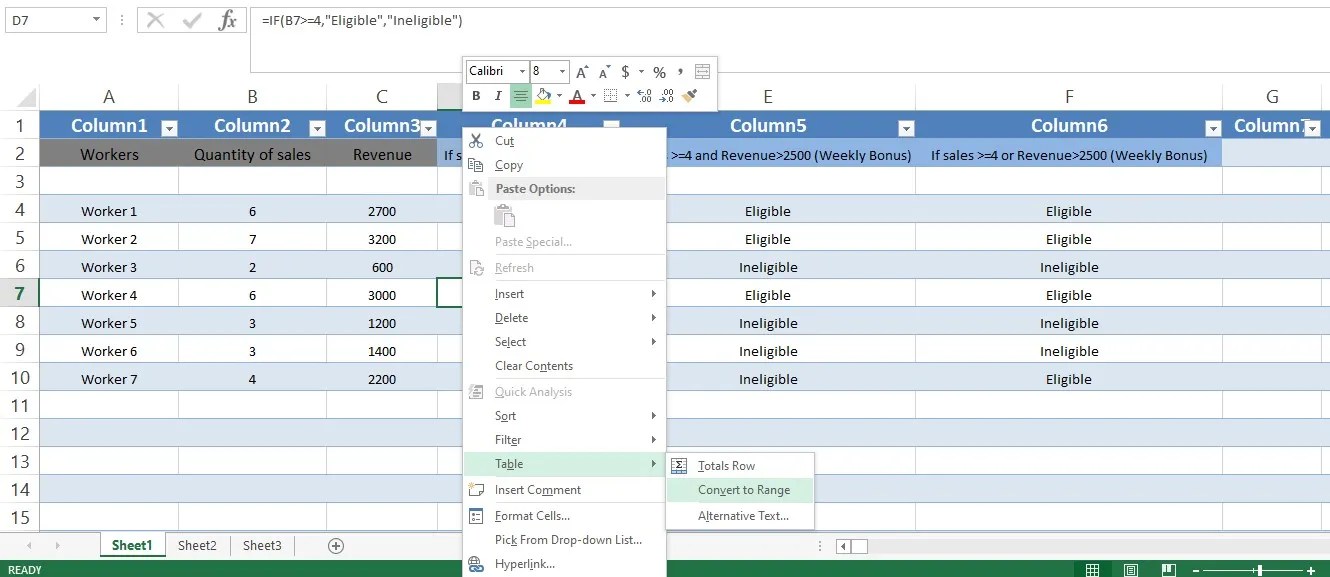Viewport: 1330px width, 577px height.
Task: Click the Comma Style icon
Action: click(680, 73)
